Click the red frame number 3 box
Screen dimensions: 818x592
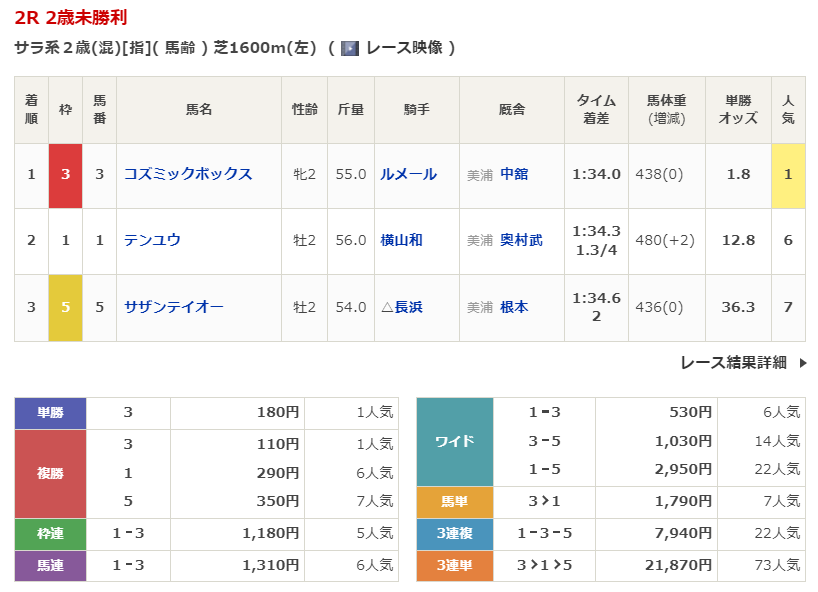point(65,174)
